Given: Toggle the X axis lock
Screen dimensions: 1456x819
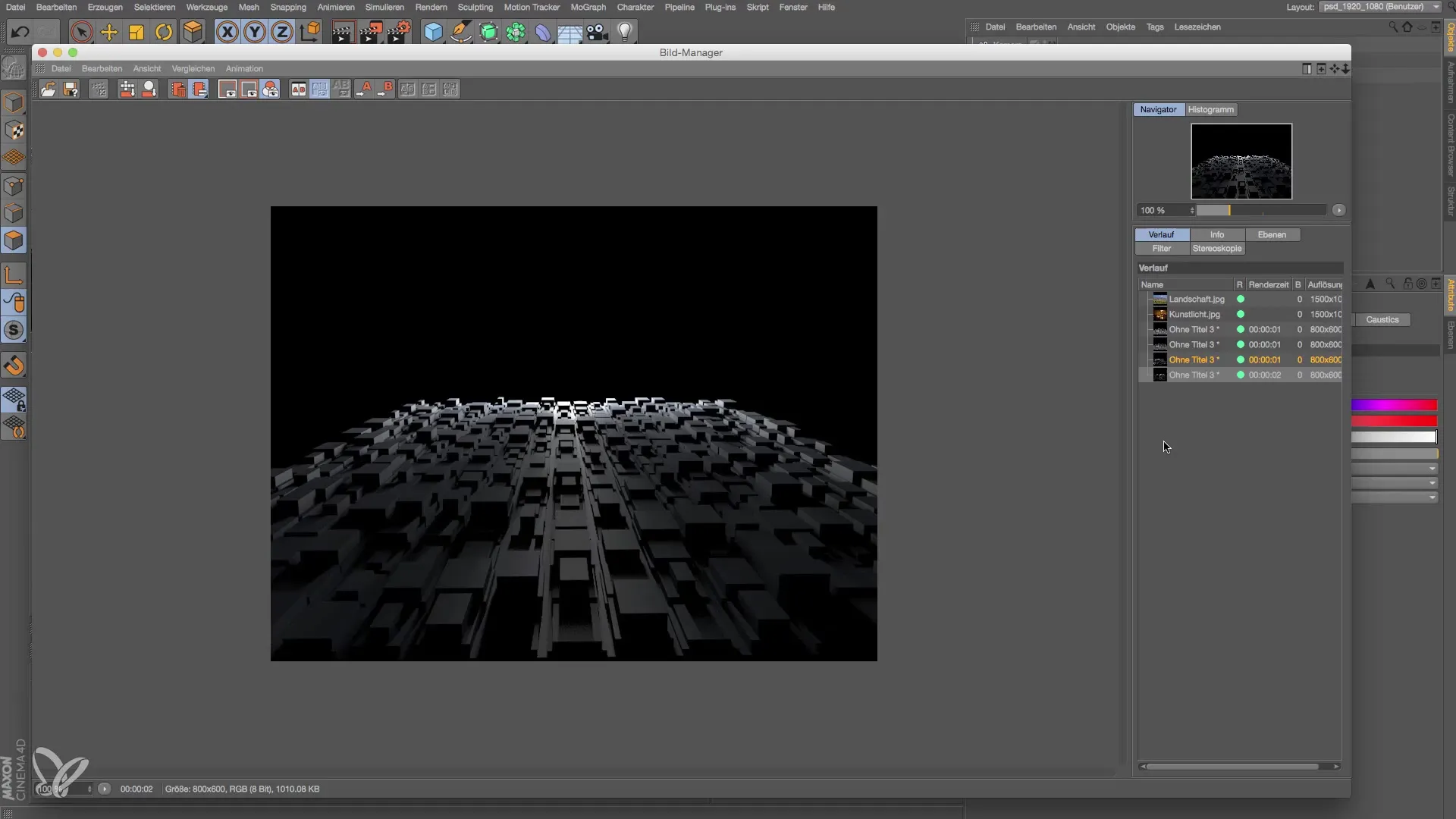Looking at the screenshot, I should coord(227,32).
